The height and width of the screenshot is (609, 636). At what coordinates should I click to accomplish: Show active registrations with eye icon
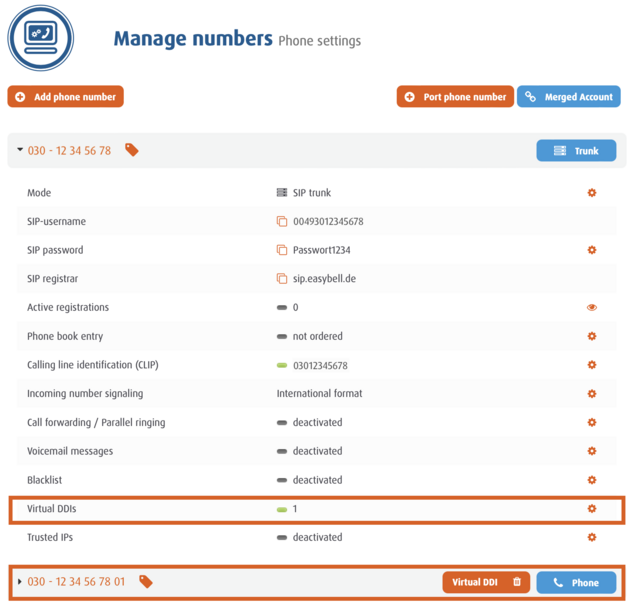tap(591, 308)
